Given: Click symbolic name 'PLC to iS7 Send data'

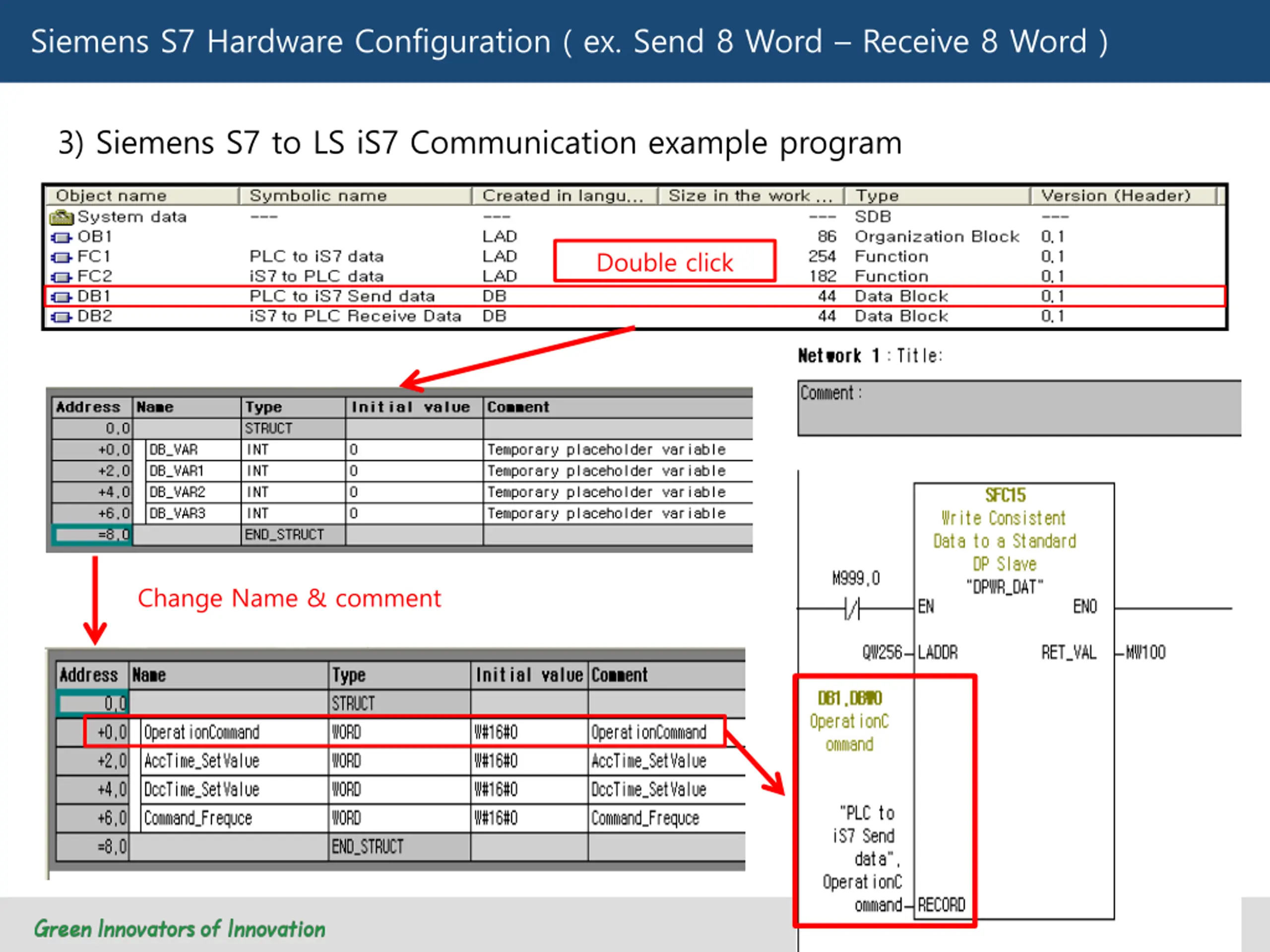Looking at the screenshot, I should tap(342, 296).
